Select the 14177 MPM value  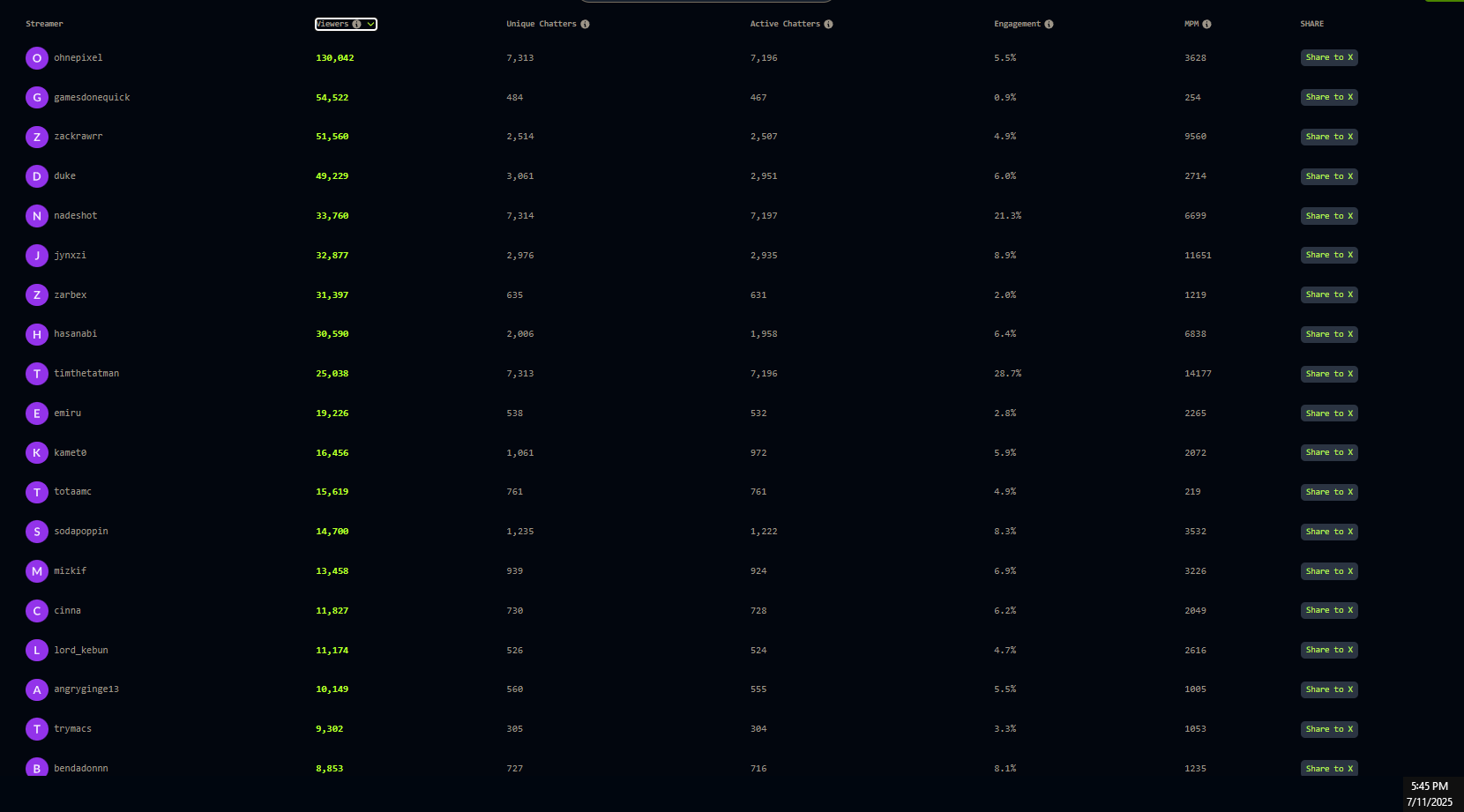[1198, 374]
